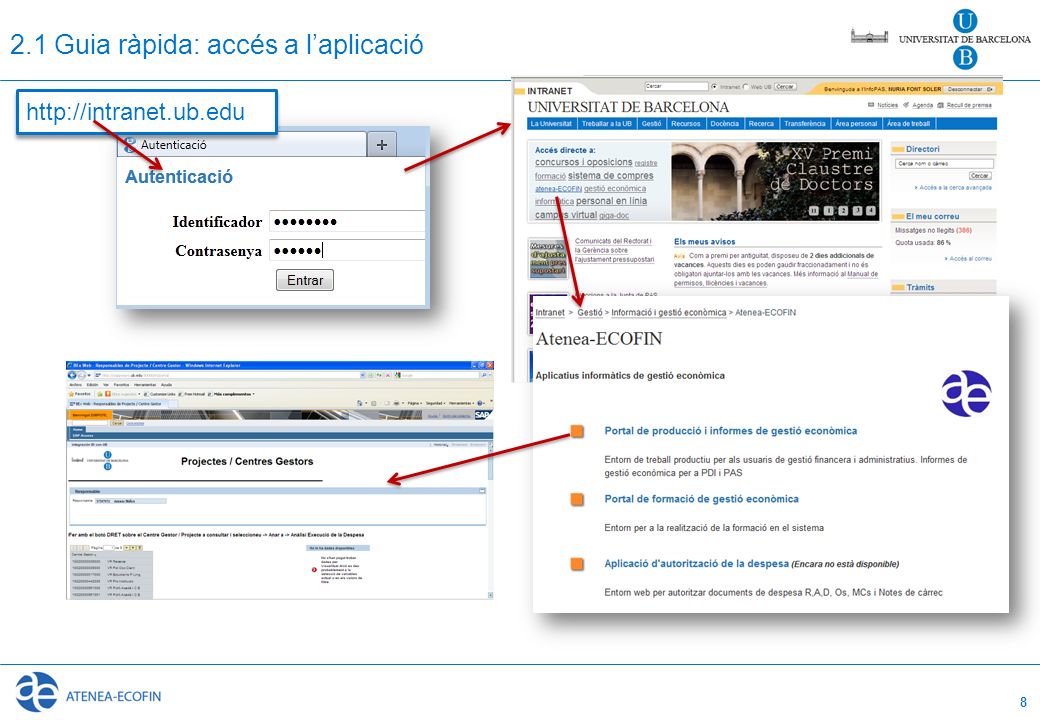This screenshot has height=720, width=1040.
Task: Click the Intranet breadcrumb link
Action: pos(550,312)
